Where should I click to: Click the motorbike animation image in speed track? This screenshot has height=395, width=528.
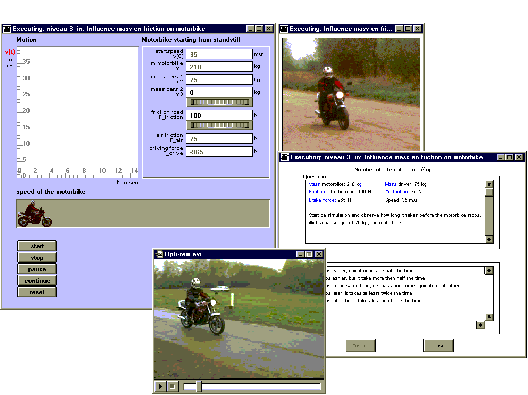[34, 213]
